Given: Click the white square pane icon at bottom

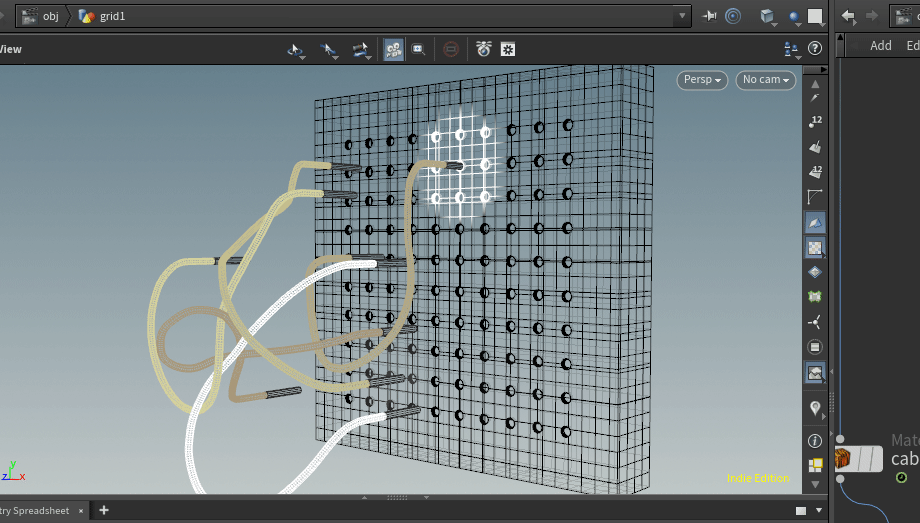Looking at the screenshot, I should click(x=801, y=511).
